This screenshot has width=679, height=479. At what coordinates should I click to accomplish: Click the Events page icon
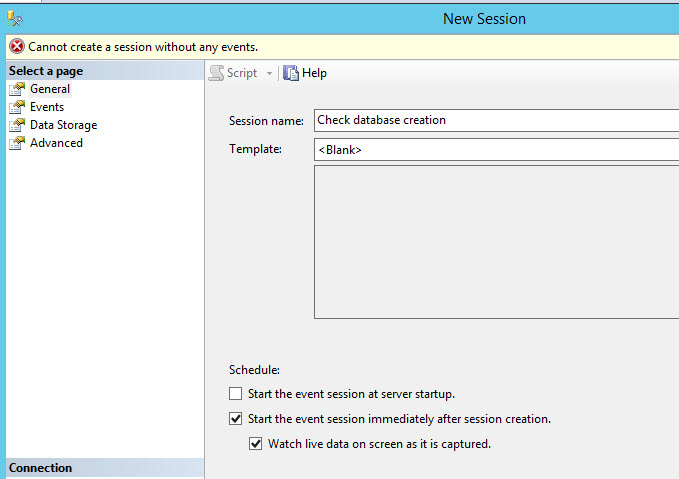(x=16, y=107)
